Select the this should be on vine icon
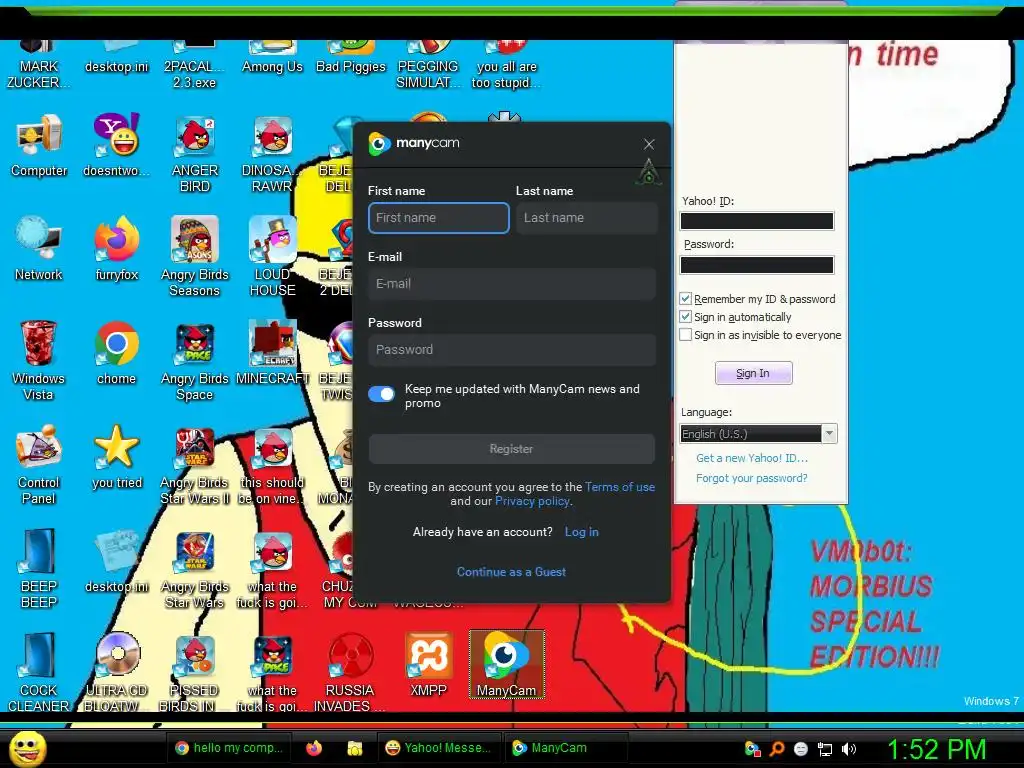The width and height of the screenshot is (1024, 768). [x=272, y=464]
